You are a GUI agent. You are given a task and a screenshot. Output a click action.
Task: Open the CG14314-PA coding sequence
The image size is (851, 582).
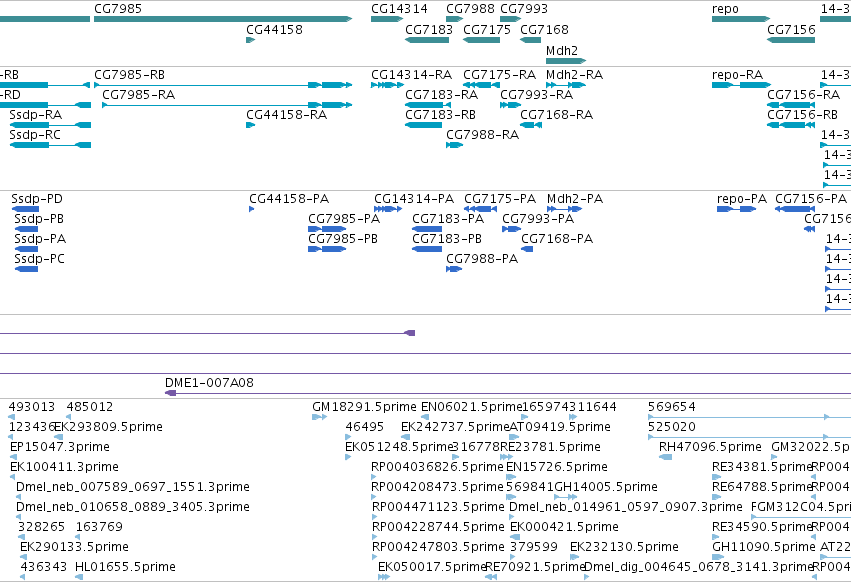(x=388, y=209)
